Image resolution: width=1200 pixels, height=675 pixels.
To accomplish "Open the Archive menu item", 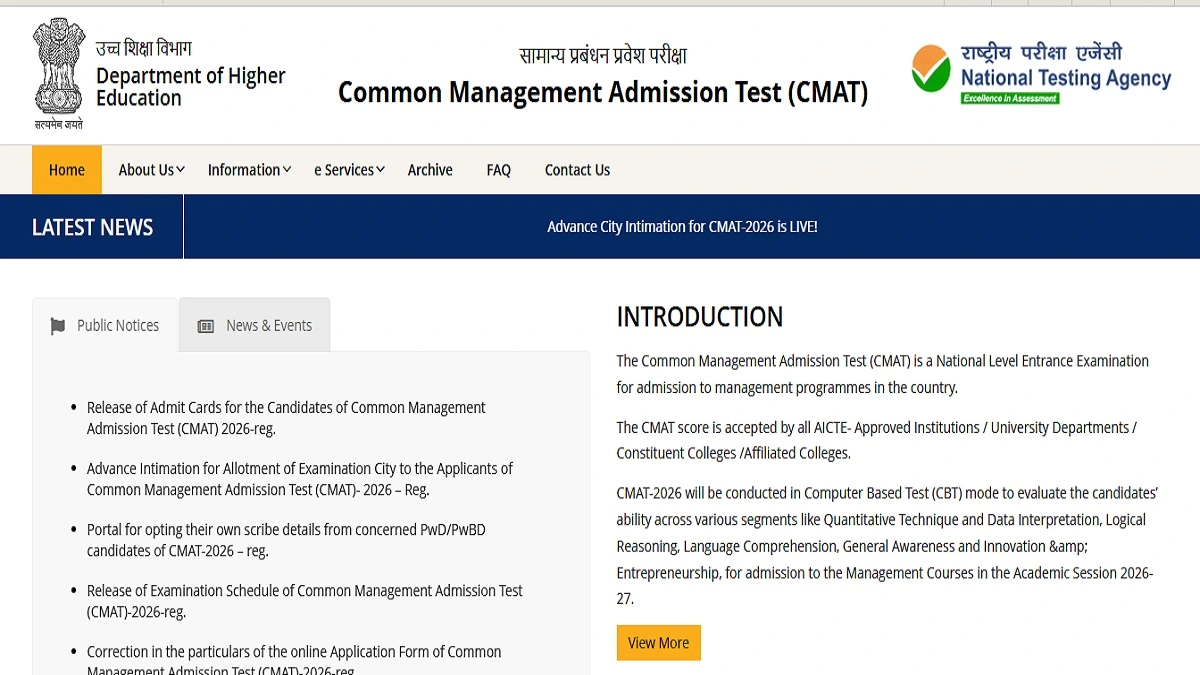I will coord(430,170).
